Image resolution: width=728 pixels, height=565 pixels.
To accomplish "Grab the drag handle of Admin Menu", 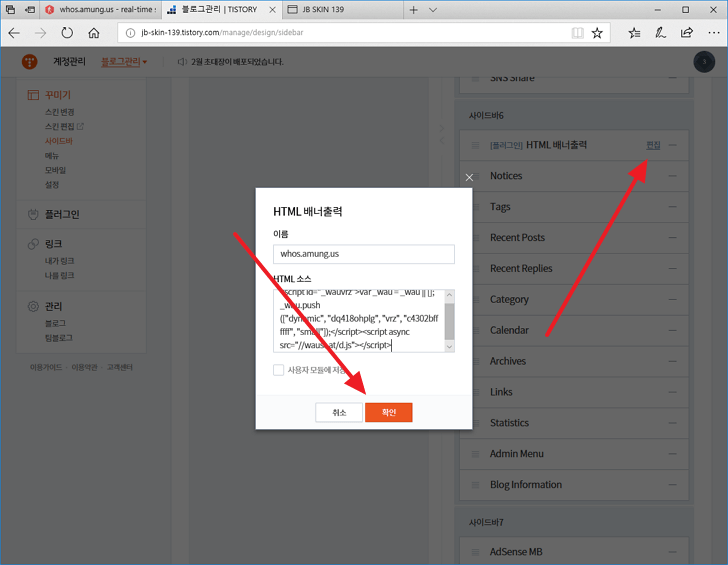I will pos(475,454).
